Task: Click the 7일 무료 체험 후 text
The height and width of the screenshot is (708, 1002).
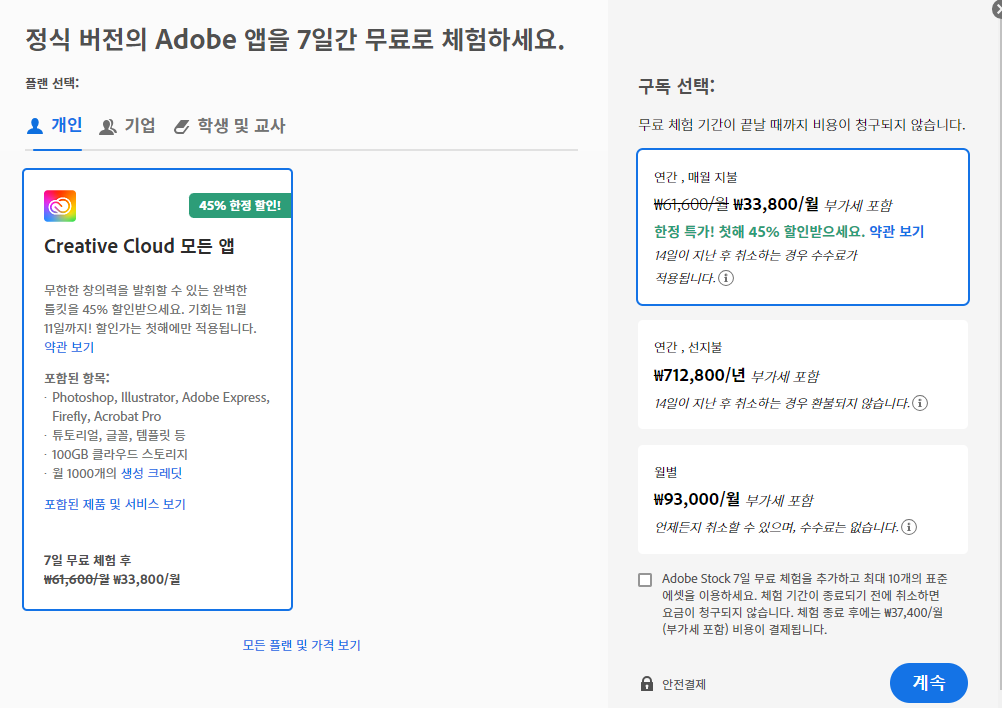Action: click(88, 560)
